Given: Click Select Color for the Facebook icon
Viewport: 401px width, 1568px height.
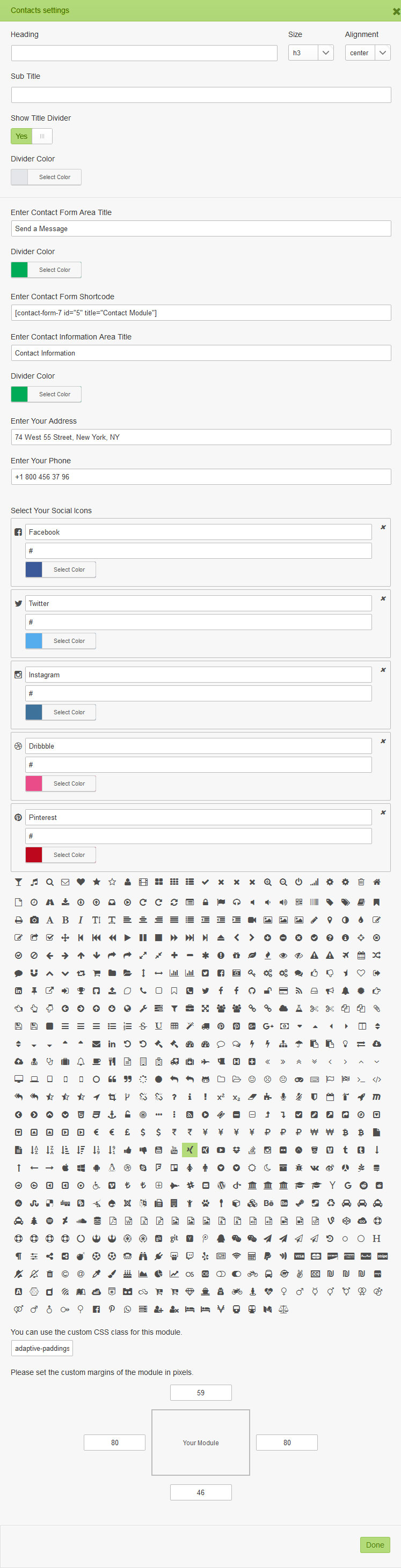Looking at the screenshot, I should [x=69, y=569].
